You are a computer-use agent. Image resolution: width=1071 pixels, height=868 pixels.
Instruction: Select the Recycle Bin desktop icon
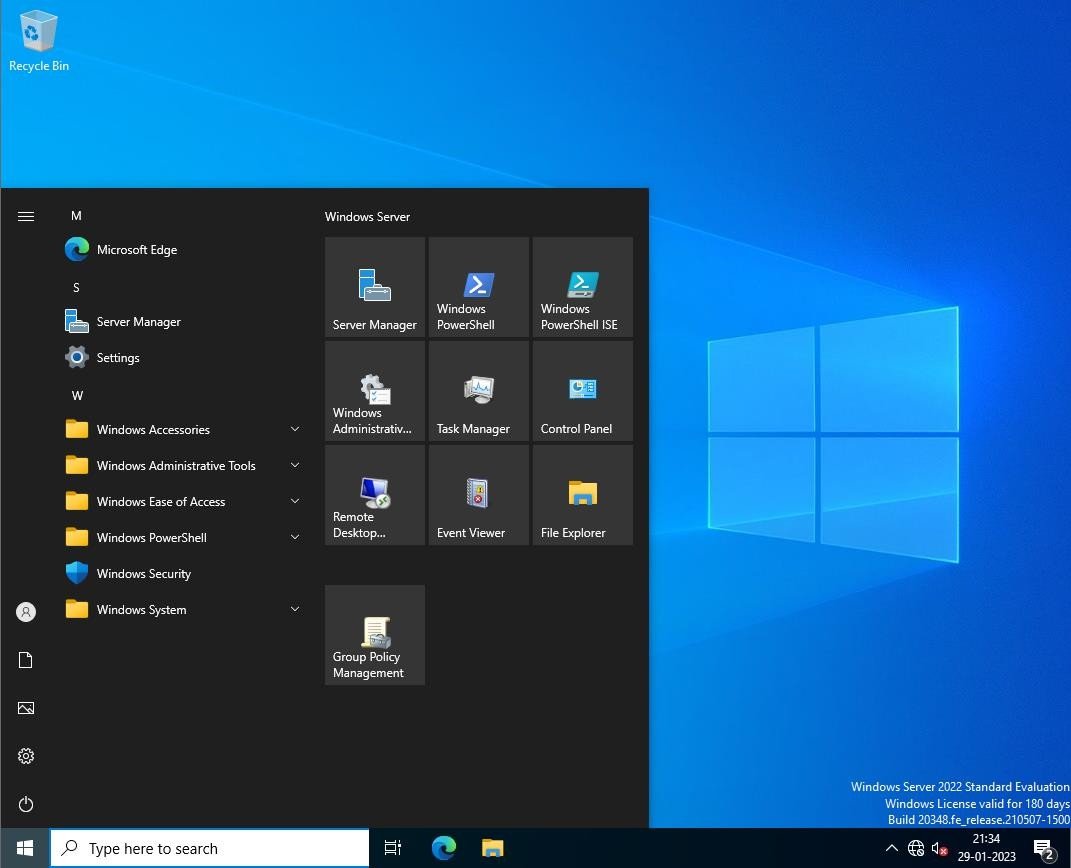[x=38, y=41]
